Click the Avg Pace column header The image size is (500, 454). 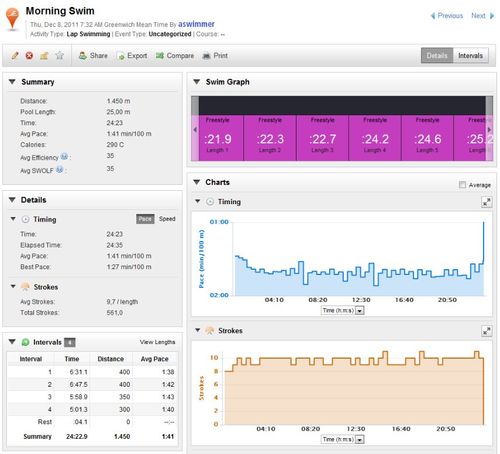154,359
